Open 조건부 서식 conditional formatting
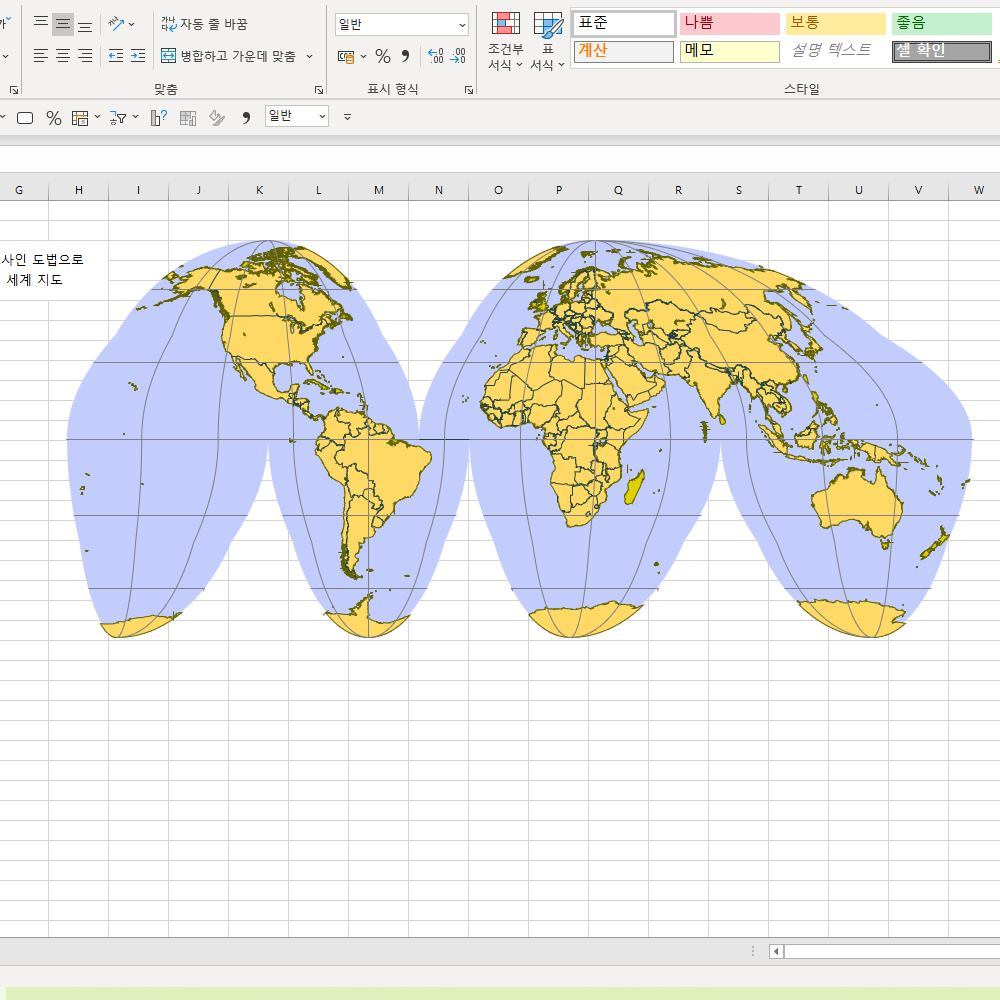The width and height of the screenshot is (1000, 1000). (506, 42)
